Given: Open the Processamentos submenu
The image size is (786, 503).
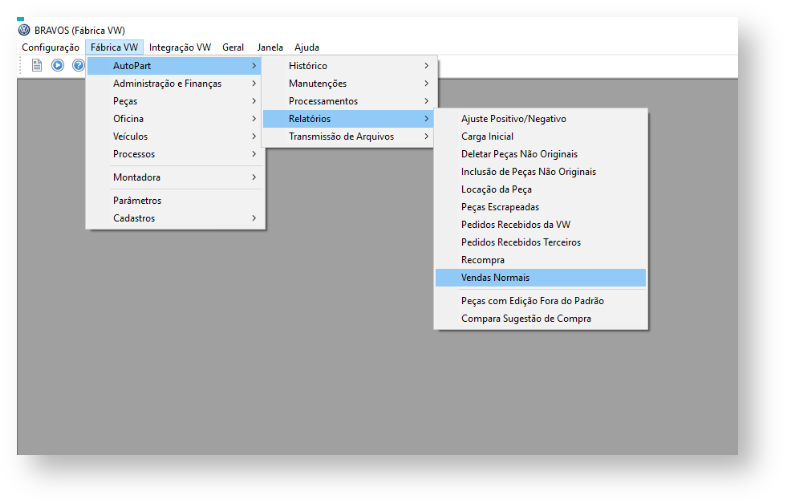Looking at the screenshot, I should [349, 101].
